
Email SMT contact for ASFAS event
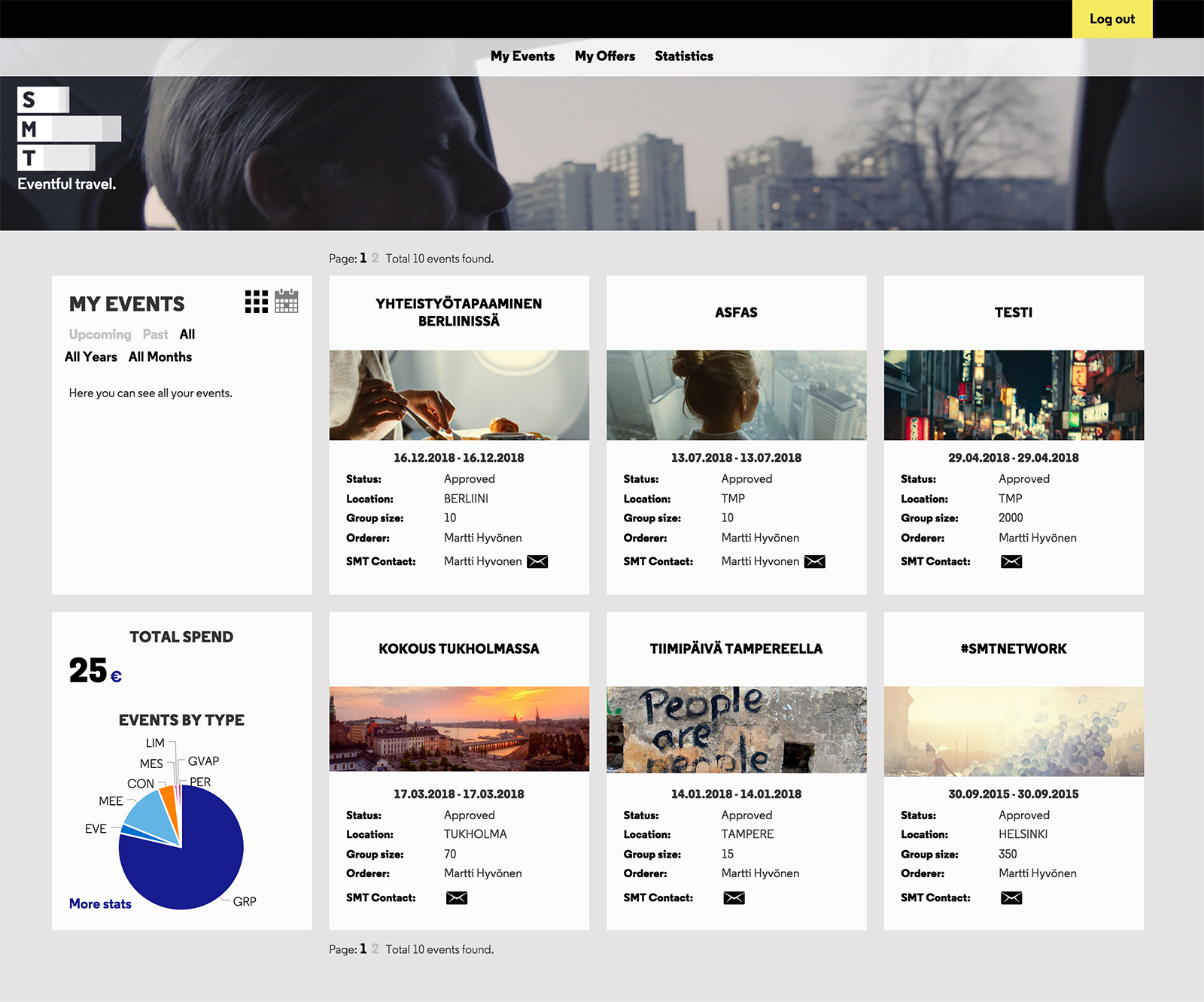(x=814, y=562)
